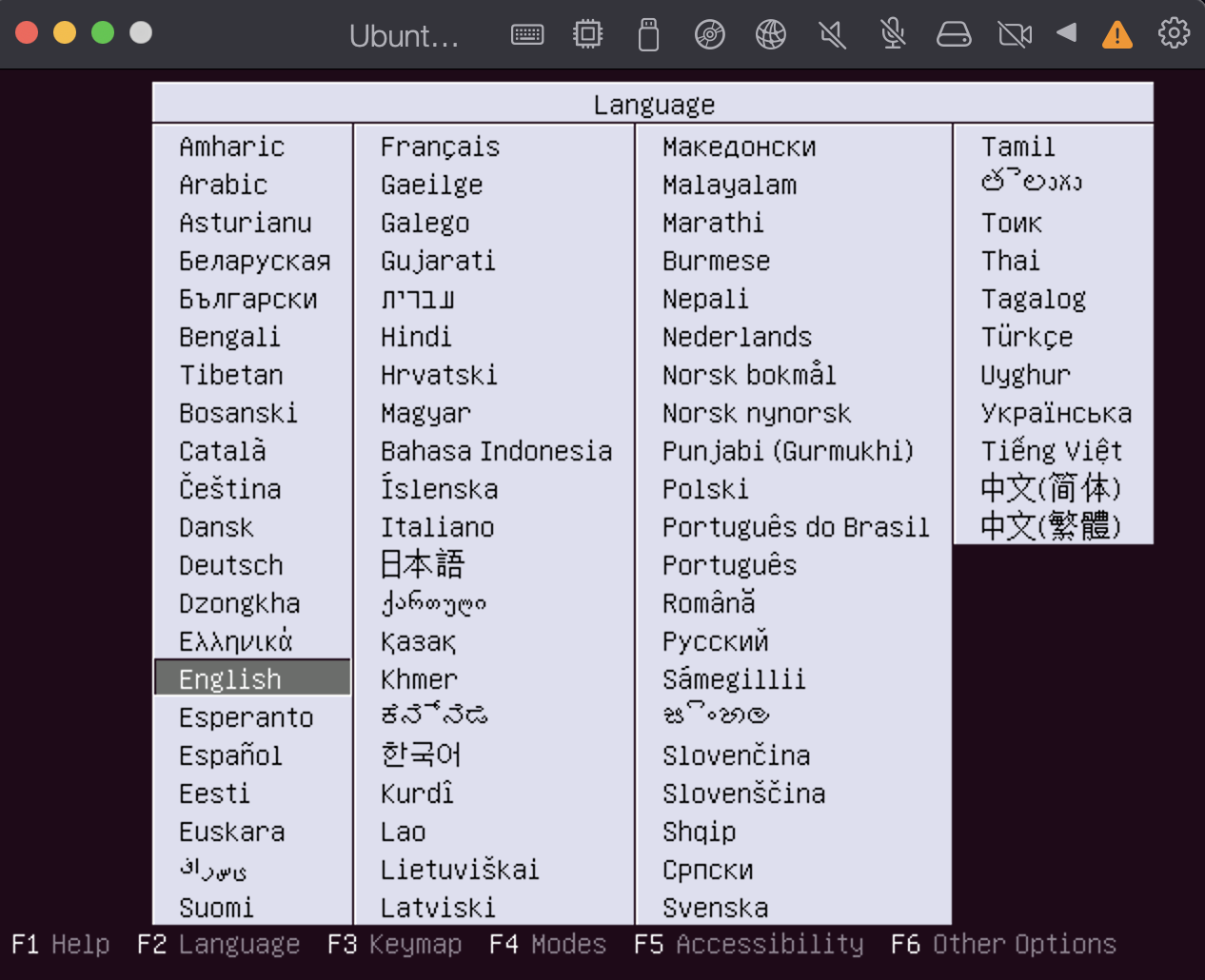Select Asturianu language

[x=246, y=223]
